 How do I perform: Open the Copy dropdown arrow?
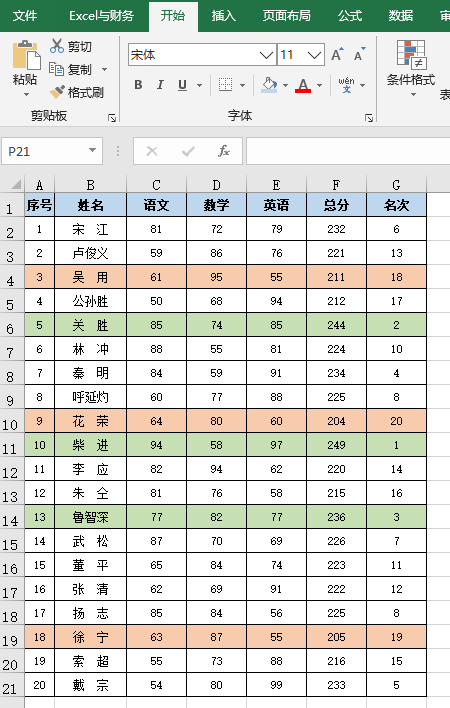point(104,70)
